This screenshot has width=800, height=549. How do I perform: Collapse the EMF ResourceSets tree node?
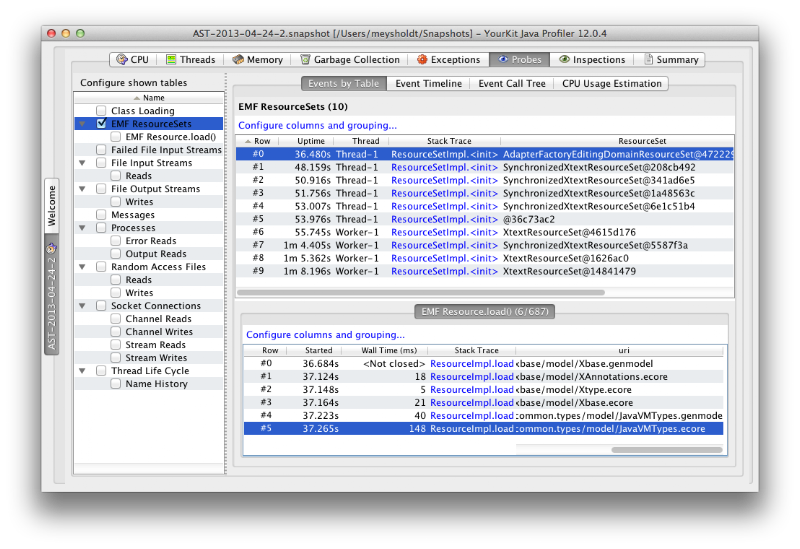pyautogui.click(x=82, y=124)
